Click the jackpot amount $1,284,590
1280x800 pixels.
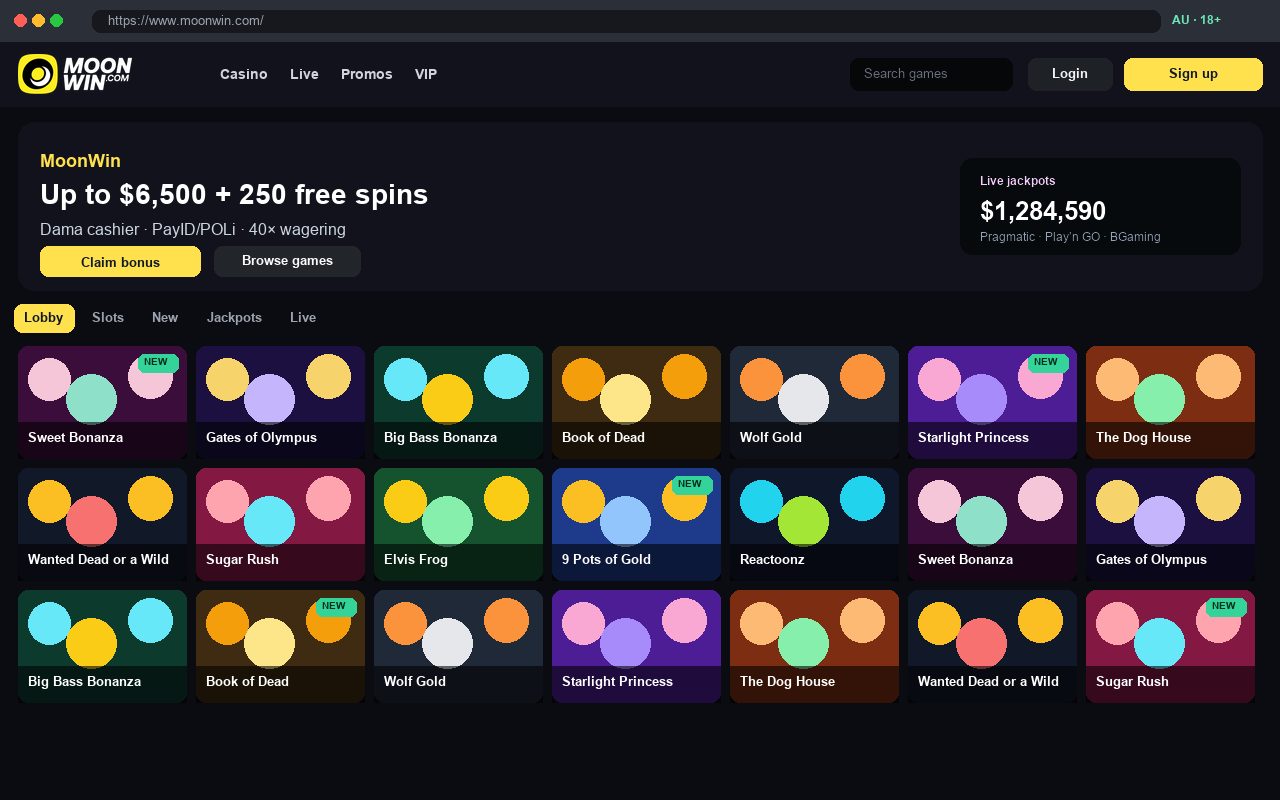pos(1043,211)
